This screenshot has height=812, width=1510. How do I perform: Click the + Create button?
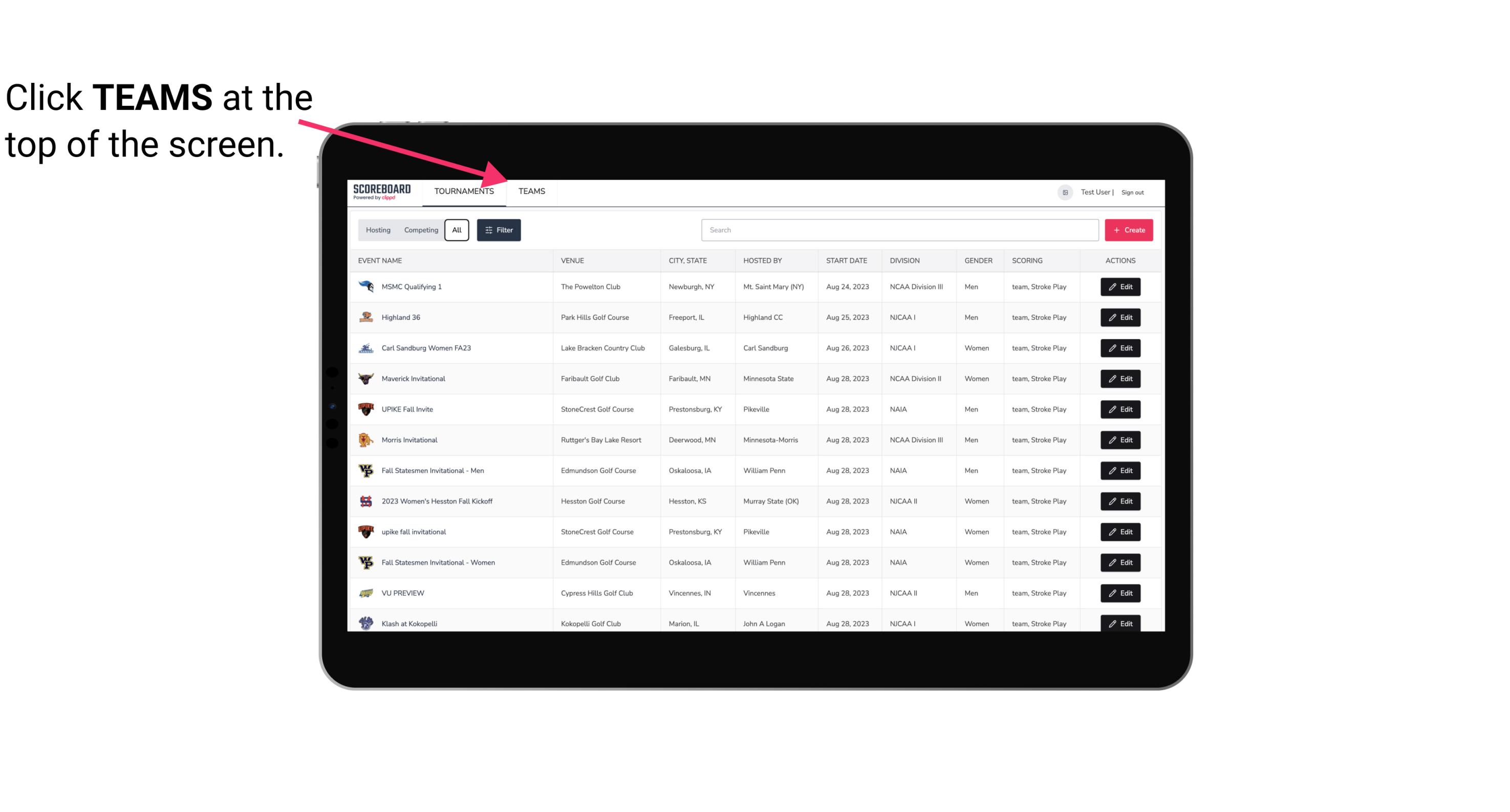(x=1129, y=229)
